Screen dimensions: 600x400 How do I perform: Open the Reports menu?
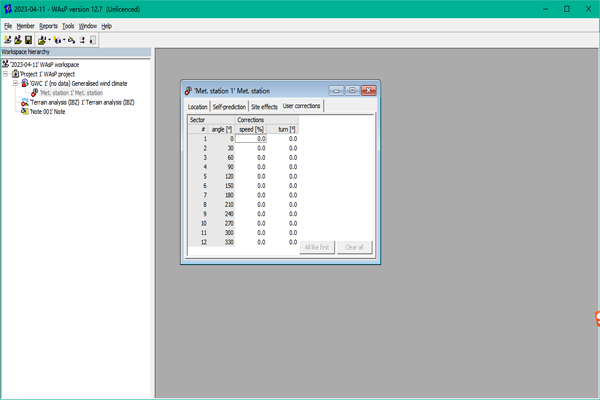point(48,26)
